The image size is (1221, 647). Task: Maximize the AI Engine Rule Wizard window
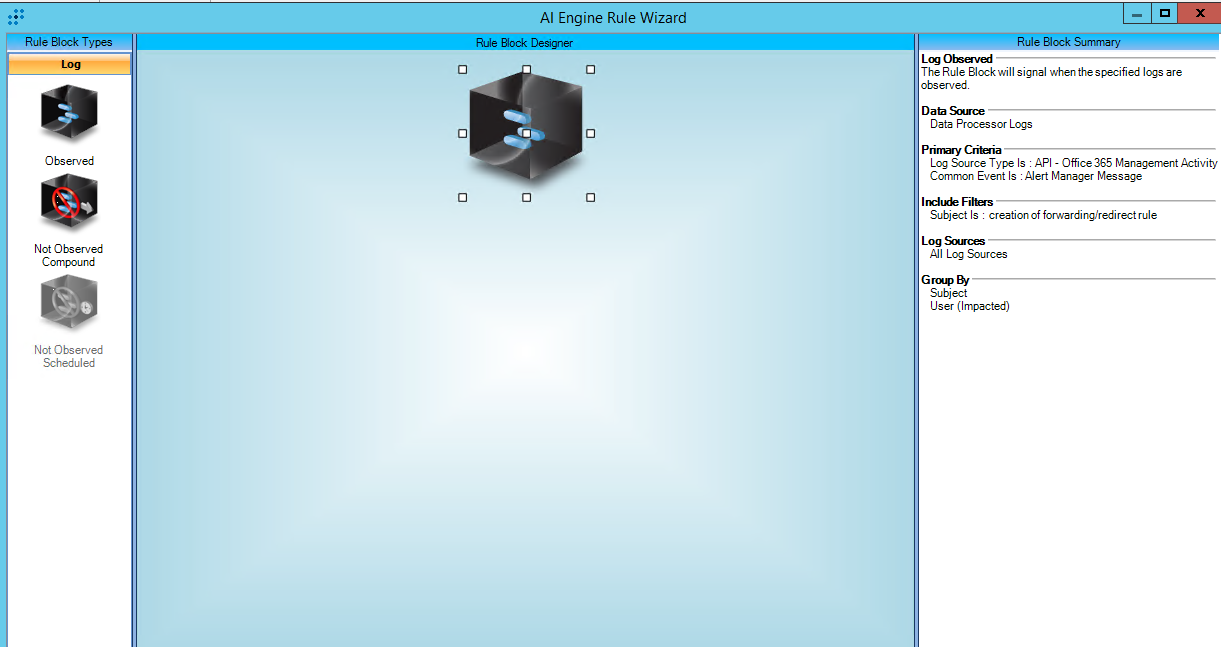coord(1164,13)
